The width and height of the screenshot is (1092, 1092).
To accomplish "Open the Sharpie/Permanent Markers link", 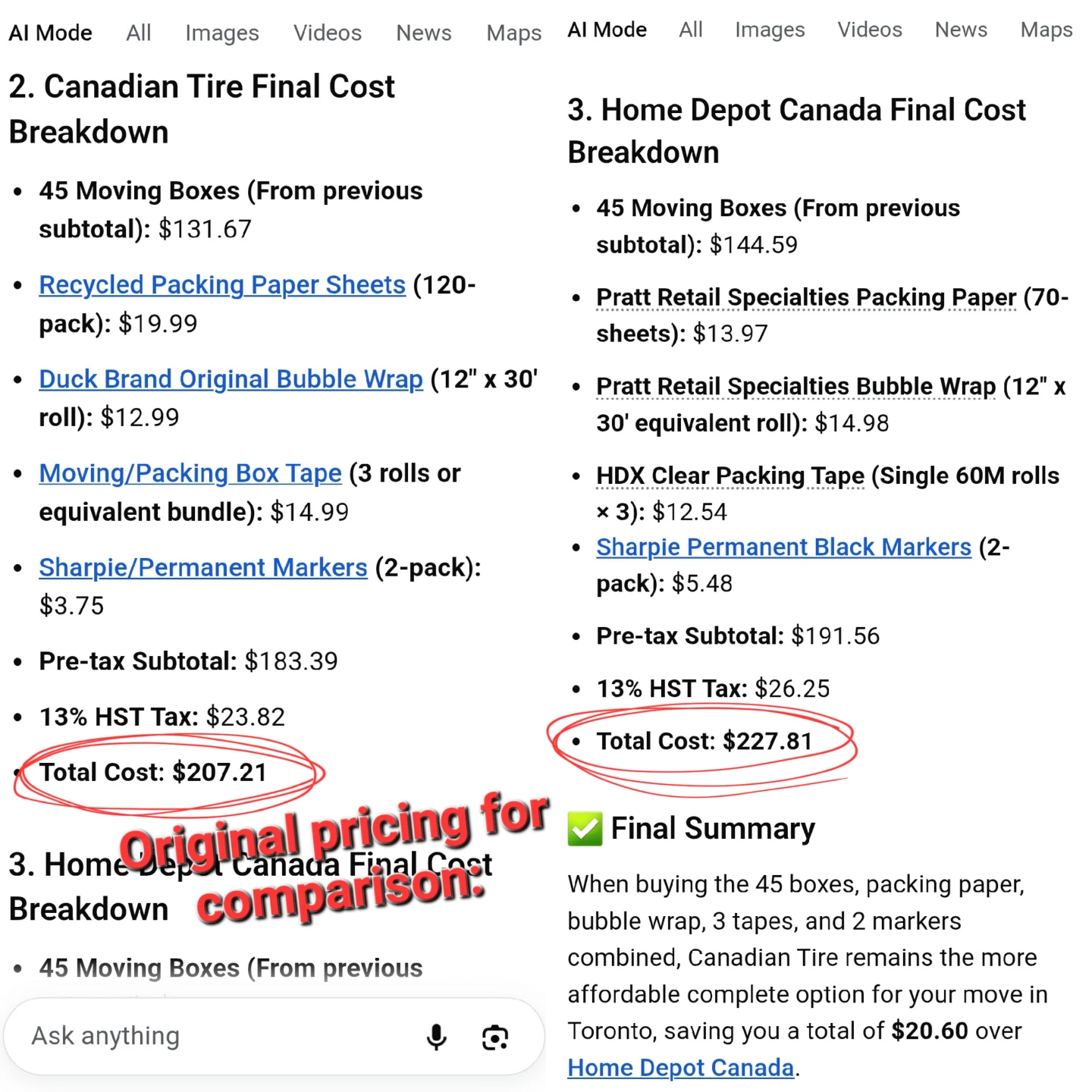I will [x=203, y=567].
